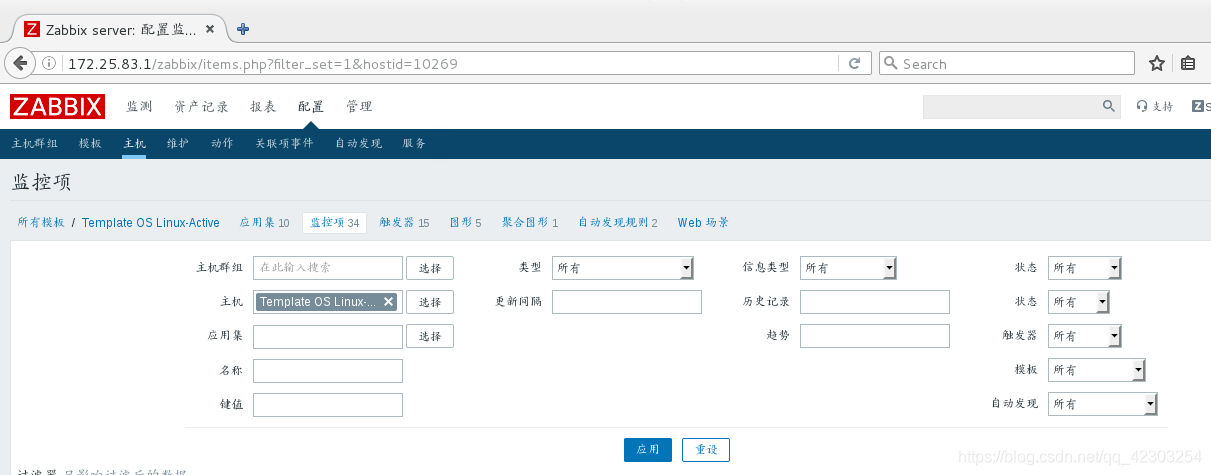This screenshot has height=475, width=1211.
Task: Click the 重设 reset button
Action: pos(706,449)
